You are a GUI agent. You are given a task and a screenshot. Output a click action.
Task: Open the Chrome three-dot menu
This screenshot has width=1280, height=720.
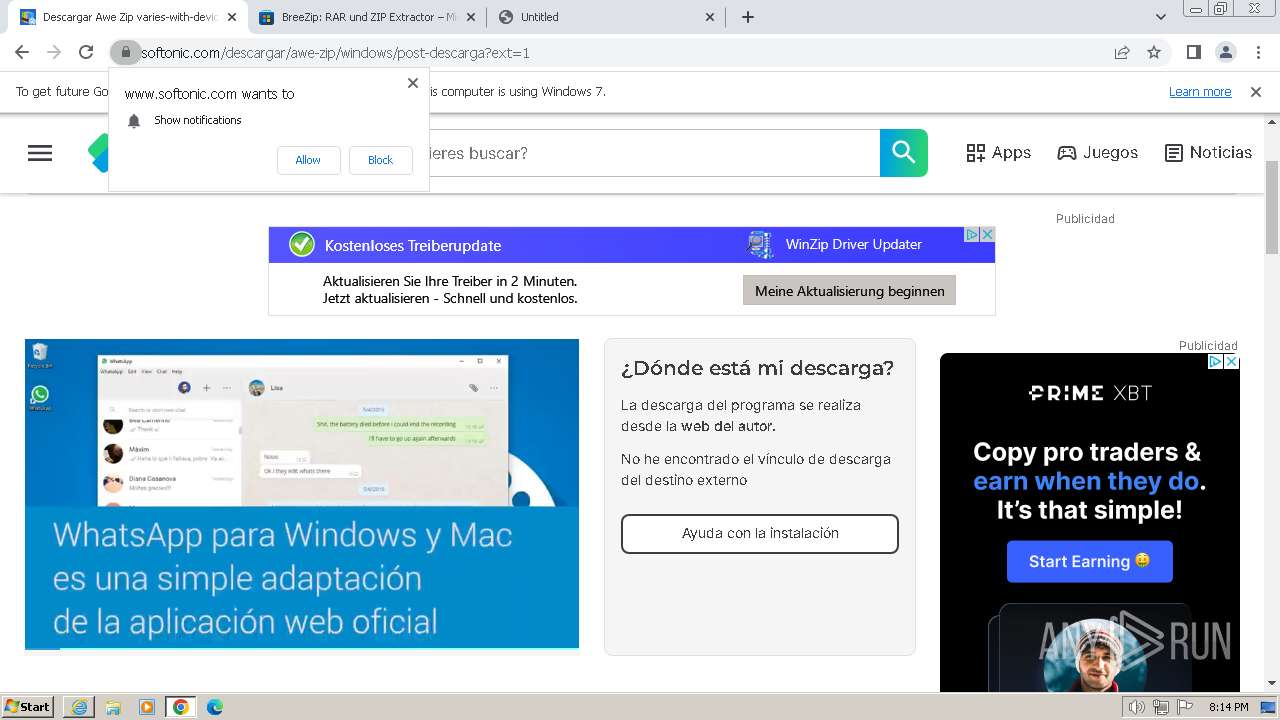click(1256, 52)
